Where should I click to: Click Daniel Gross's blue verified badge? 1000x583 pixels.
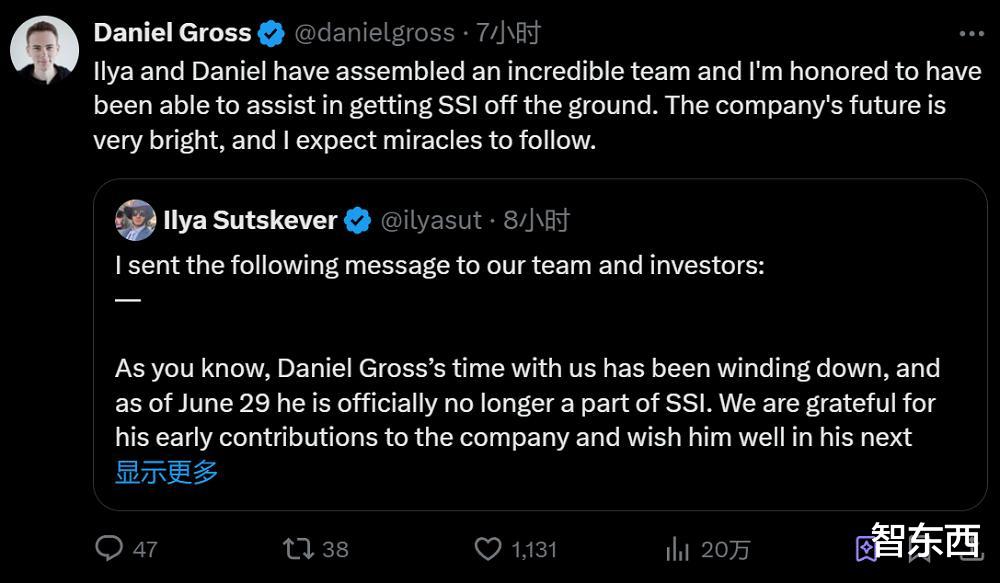[x=271, y=34]
